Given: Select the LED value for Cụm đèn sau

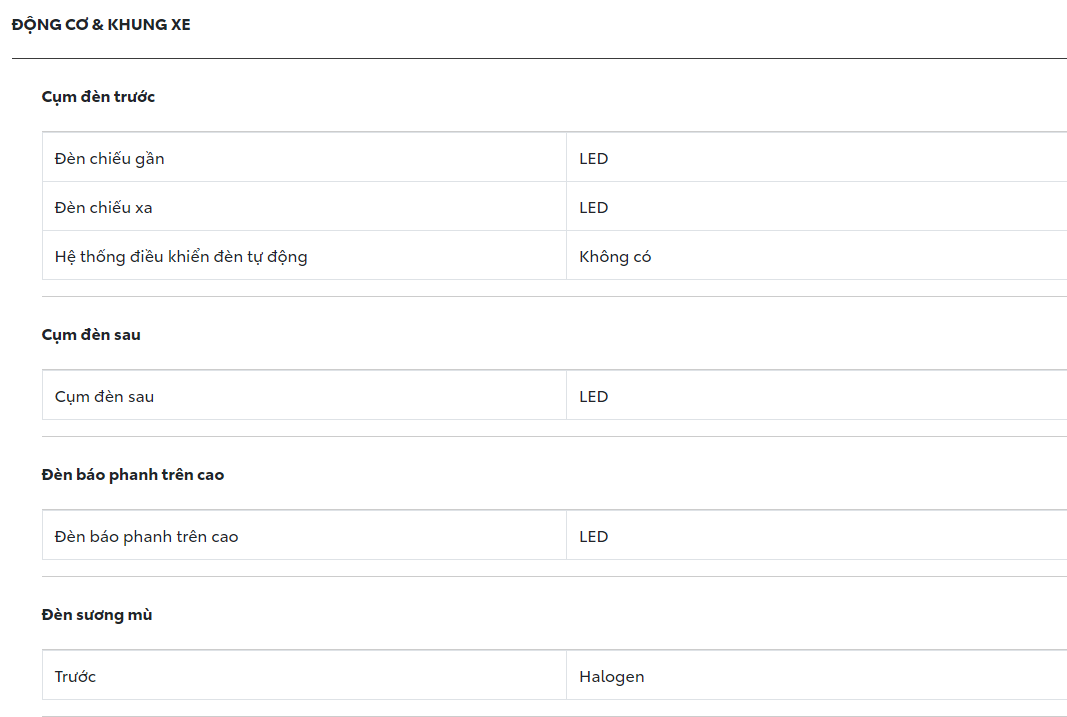Looking at the screenshot, I should [594, 397].
